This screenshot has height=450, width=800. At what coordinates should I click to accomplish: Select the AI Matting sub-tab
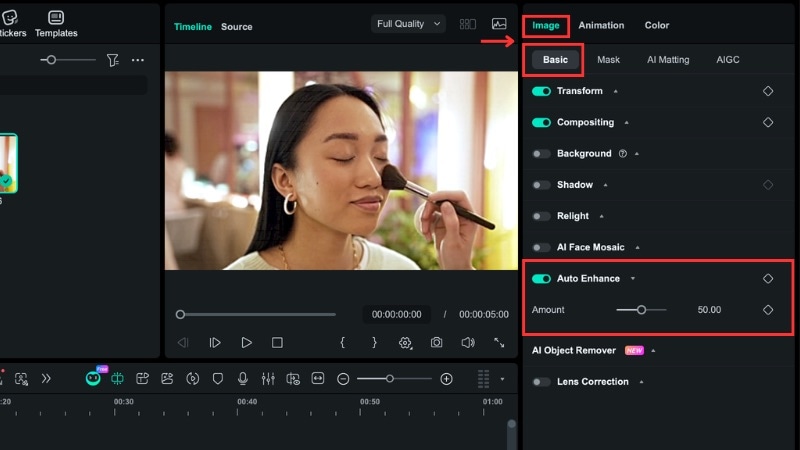[668, 60]
